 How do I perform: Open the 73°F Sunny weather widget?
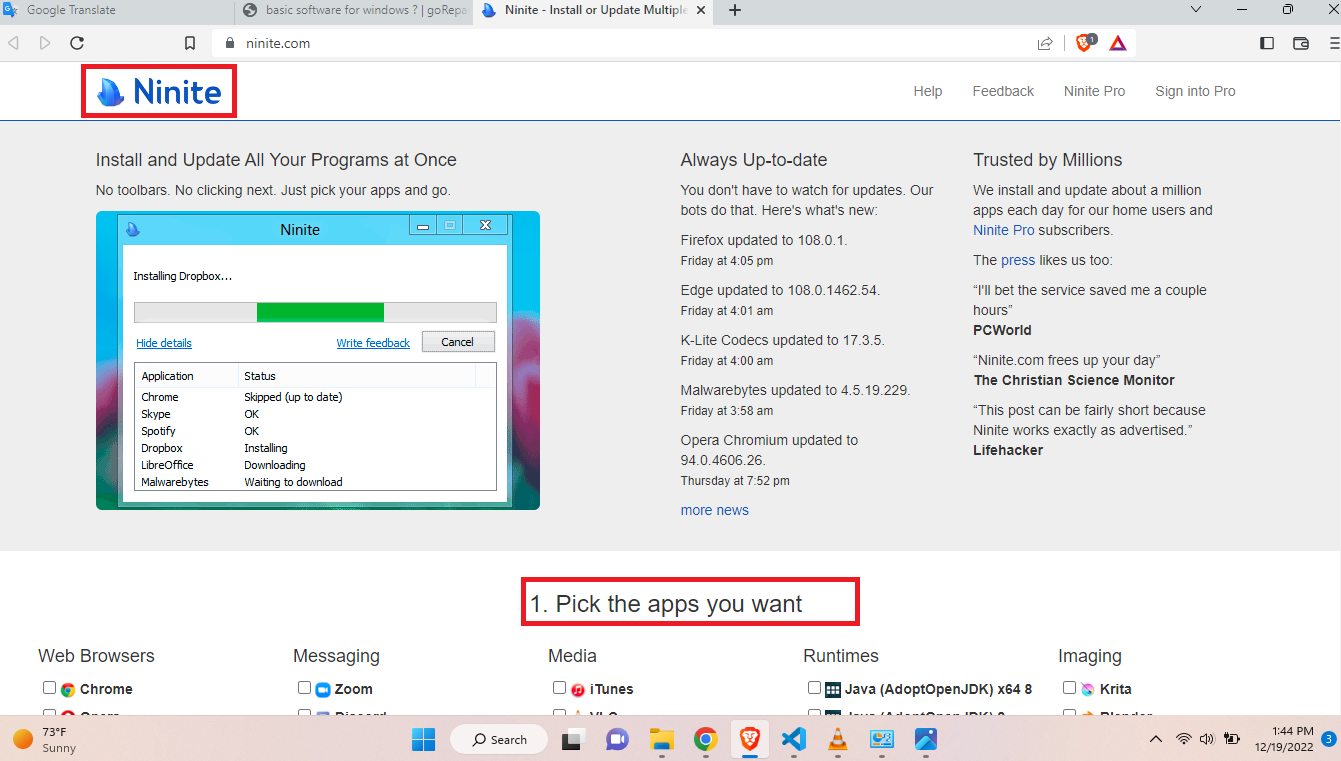45,740
